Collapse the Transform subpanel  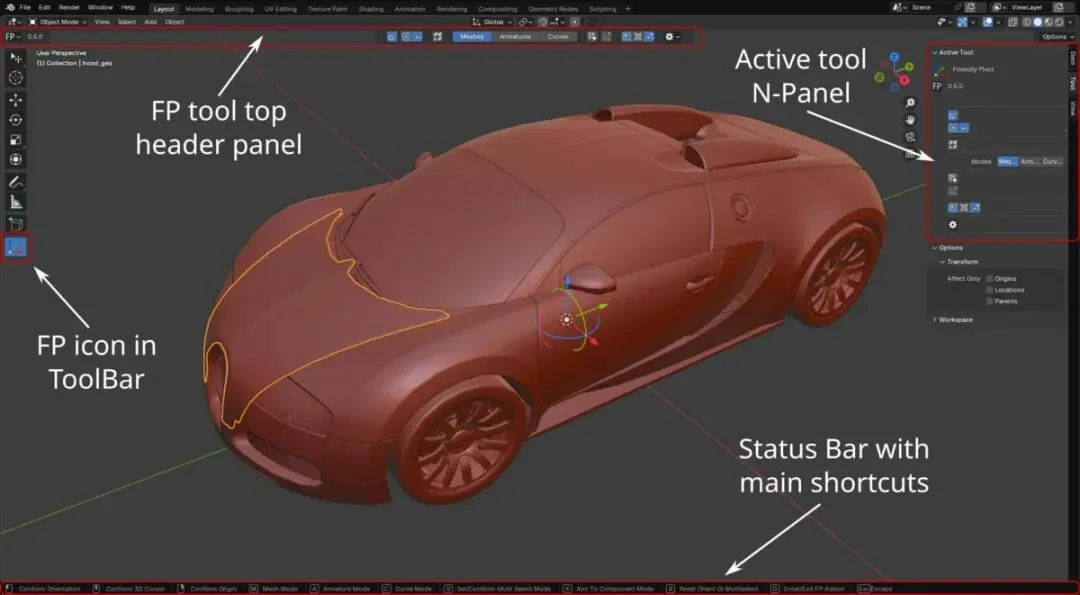pyautogui.click(x=959, y=262)
